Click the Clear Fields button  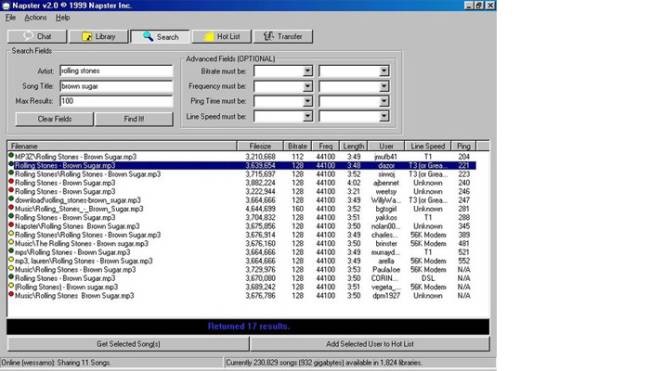click(54, 119)
